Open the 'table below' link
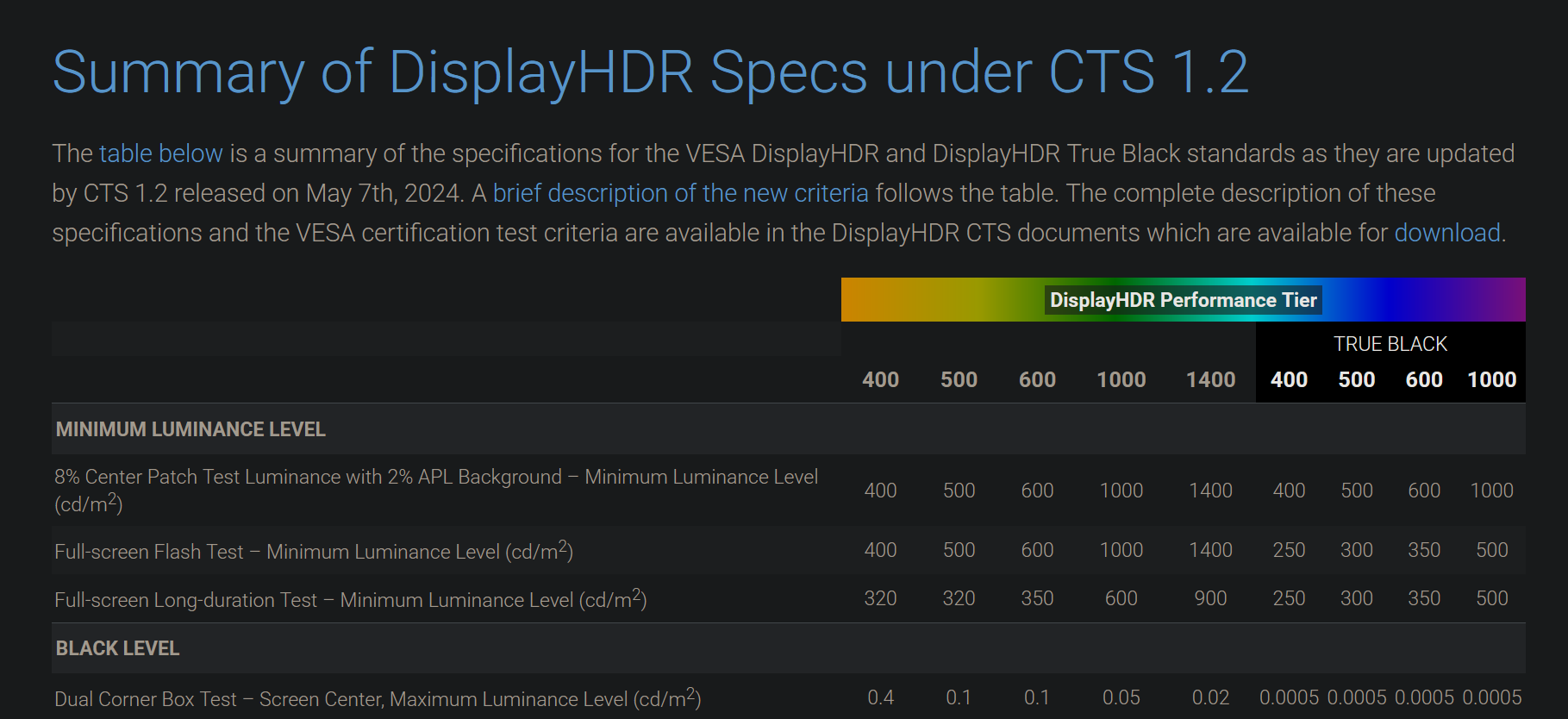This screenshot has width=1568, height=719. [161, 153]
